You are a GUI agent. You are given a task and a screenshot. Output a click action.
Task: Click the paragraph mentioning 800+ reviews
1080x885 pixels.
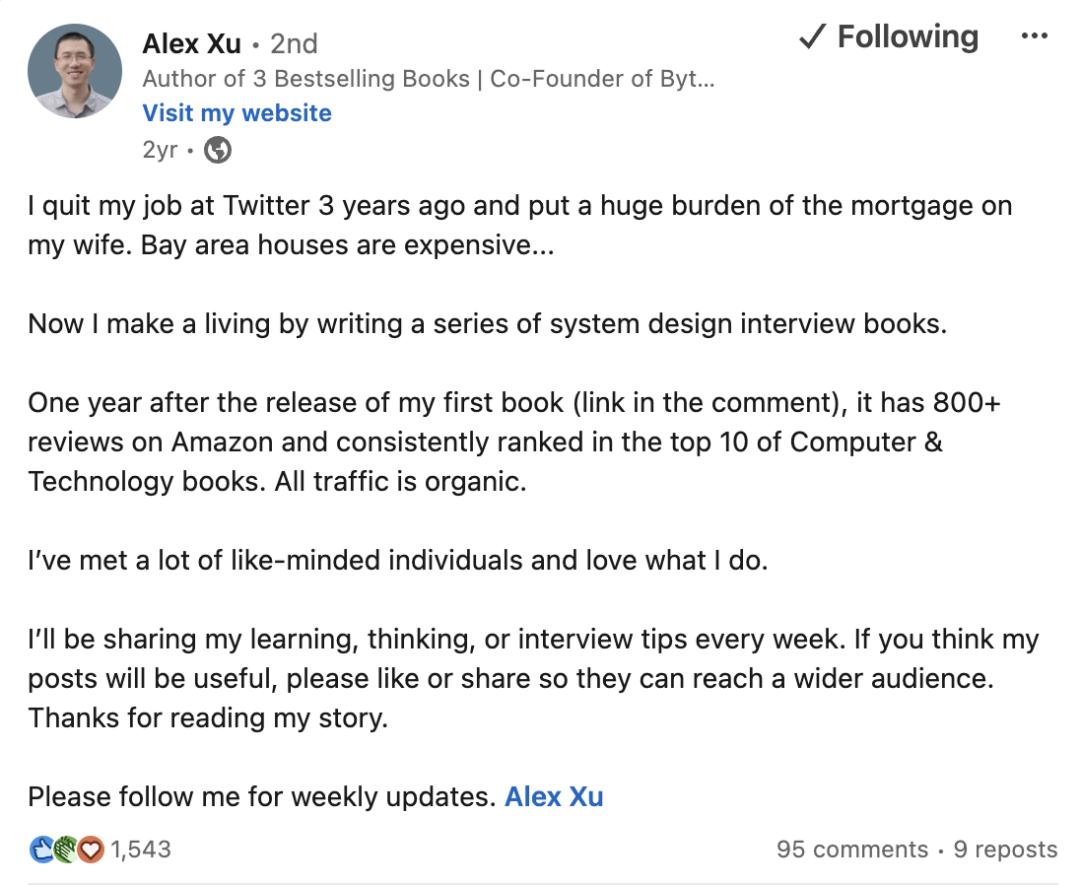[x=514, y=442]
